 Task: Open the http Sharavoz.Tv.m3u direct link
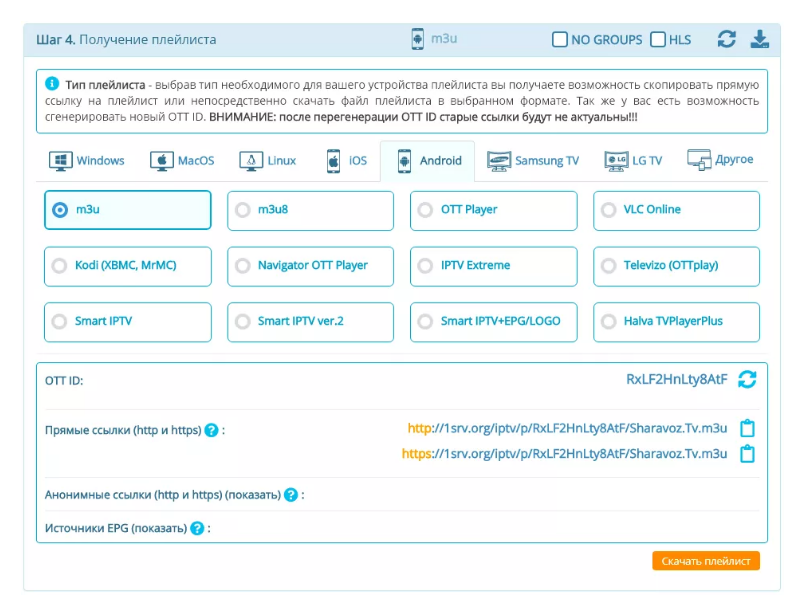tap(567, 429)
